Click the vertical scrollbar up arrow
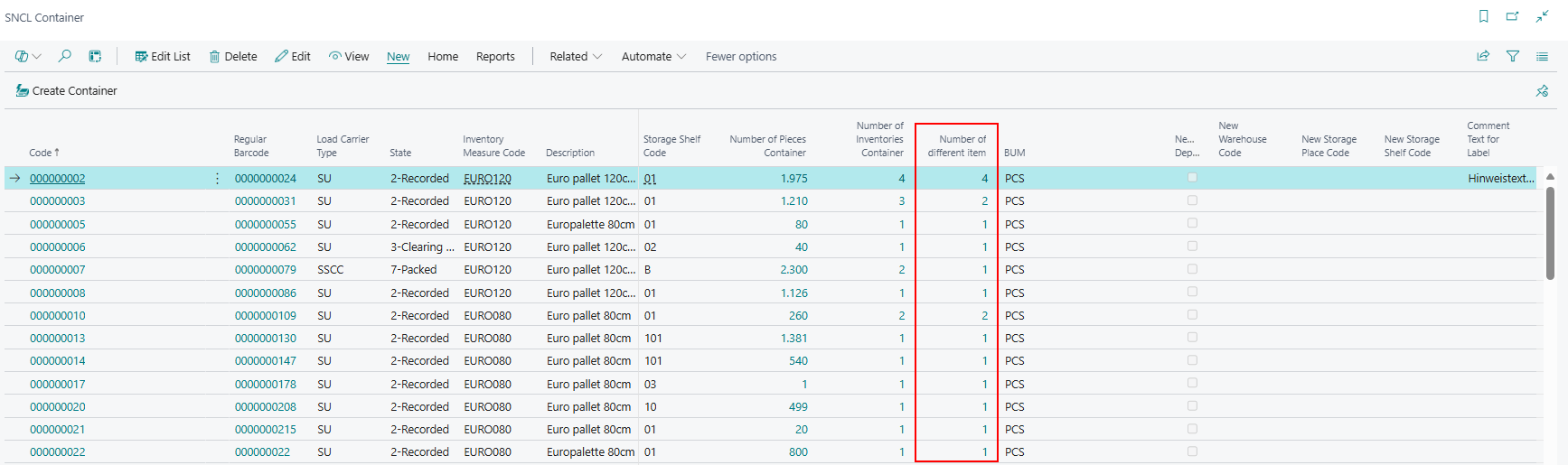Image resolution: width=1568 pixels, height=465 pixels. pyautogui.click(x=1550, y=177)
